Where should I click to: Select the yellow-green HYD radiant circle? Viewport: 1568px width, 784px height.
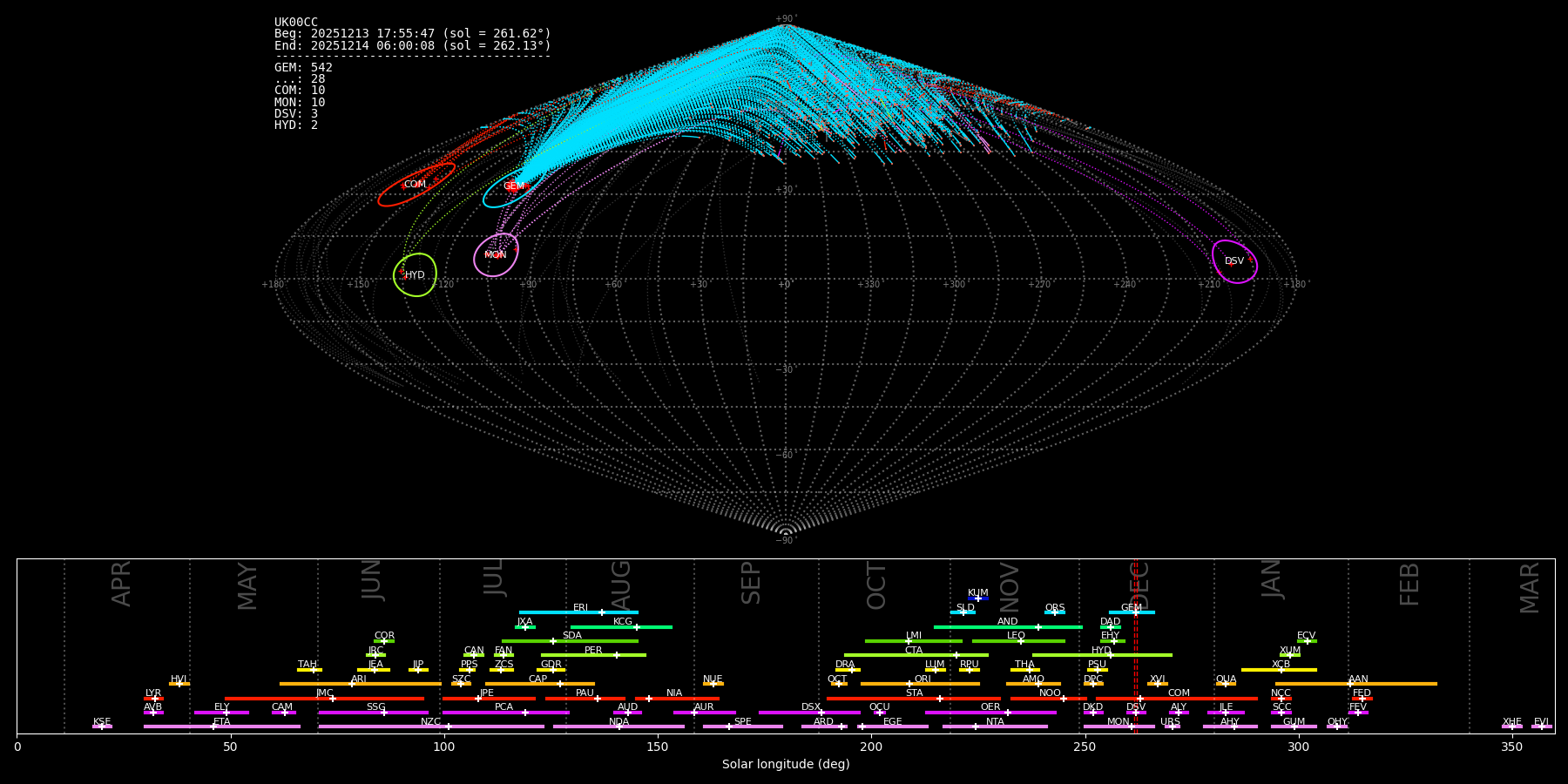point(415,275)
